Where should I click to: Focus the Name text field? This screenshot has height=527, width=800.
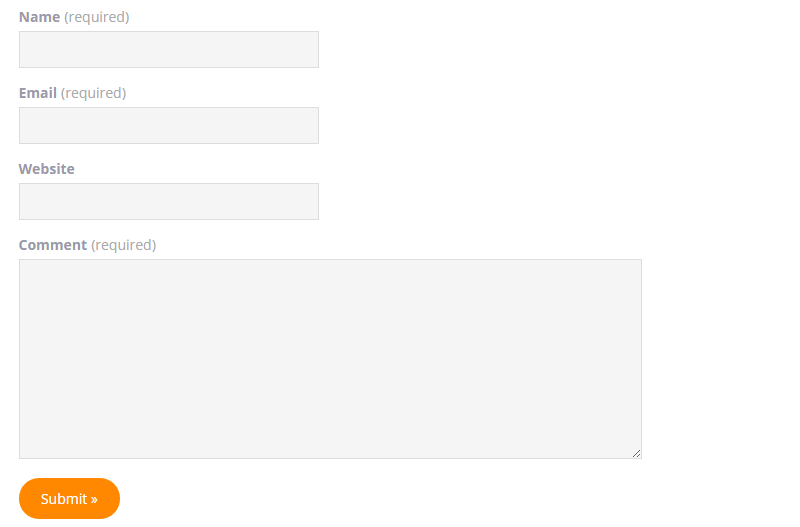(169, 49)
